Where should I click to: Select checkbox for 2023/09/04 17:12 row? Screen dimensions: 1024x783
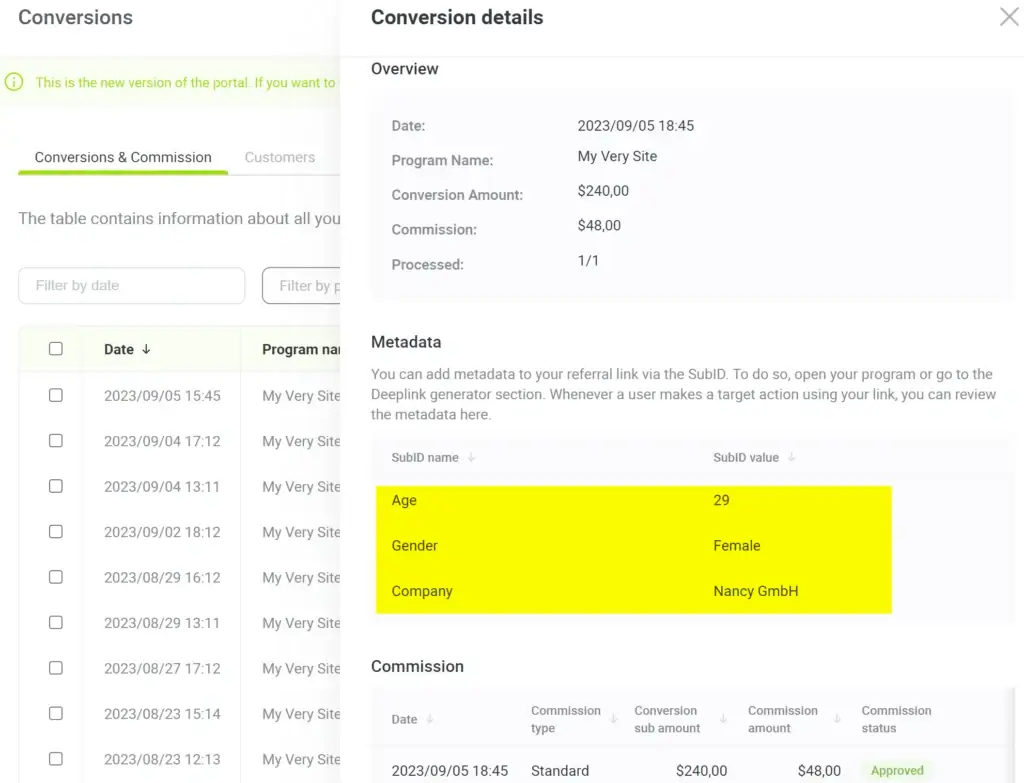(x=56, y=441)
